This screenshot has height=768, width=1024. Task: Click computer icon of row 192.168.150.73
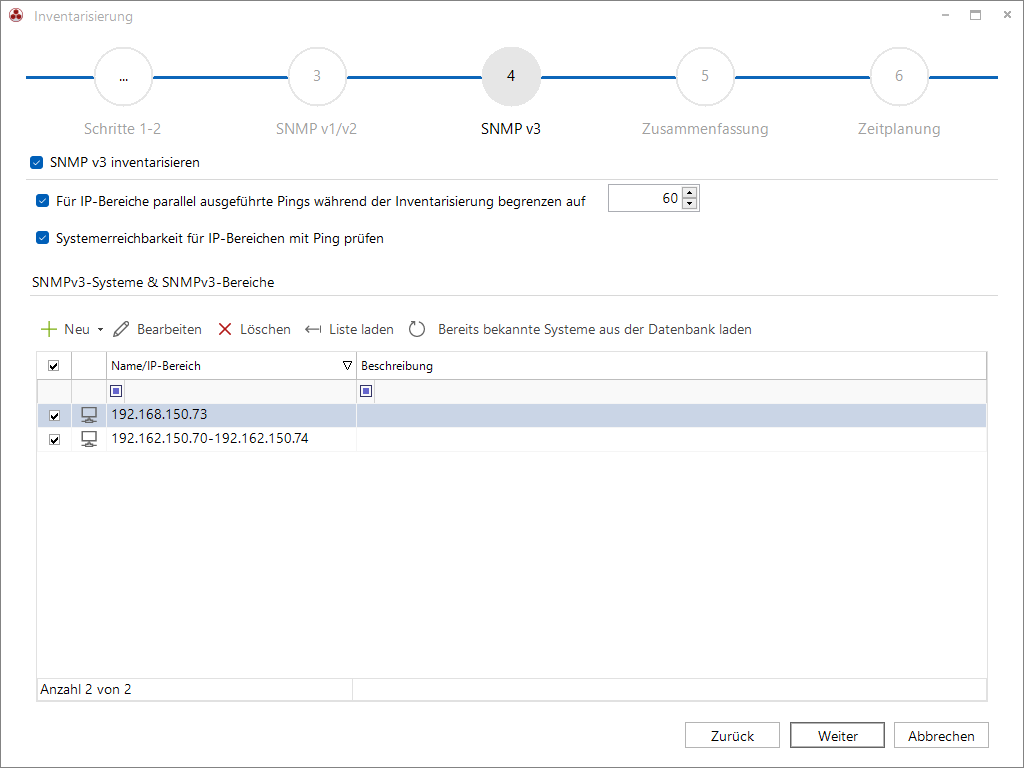point(89,415)
